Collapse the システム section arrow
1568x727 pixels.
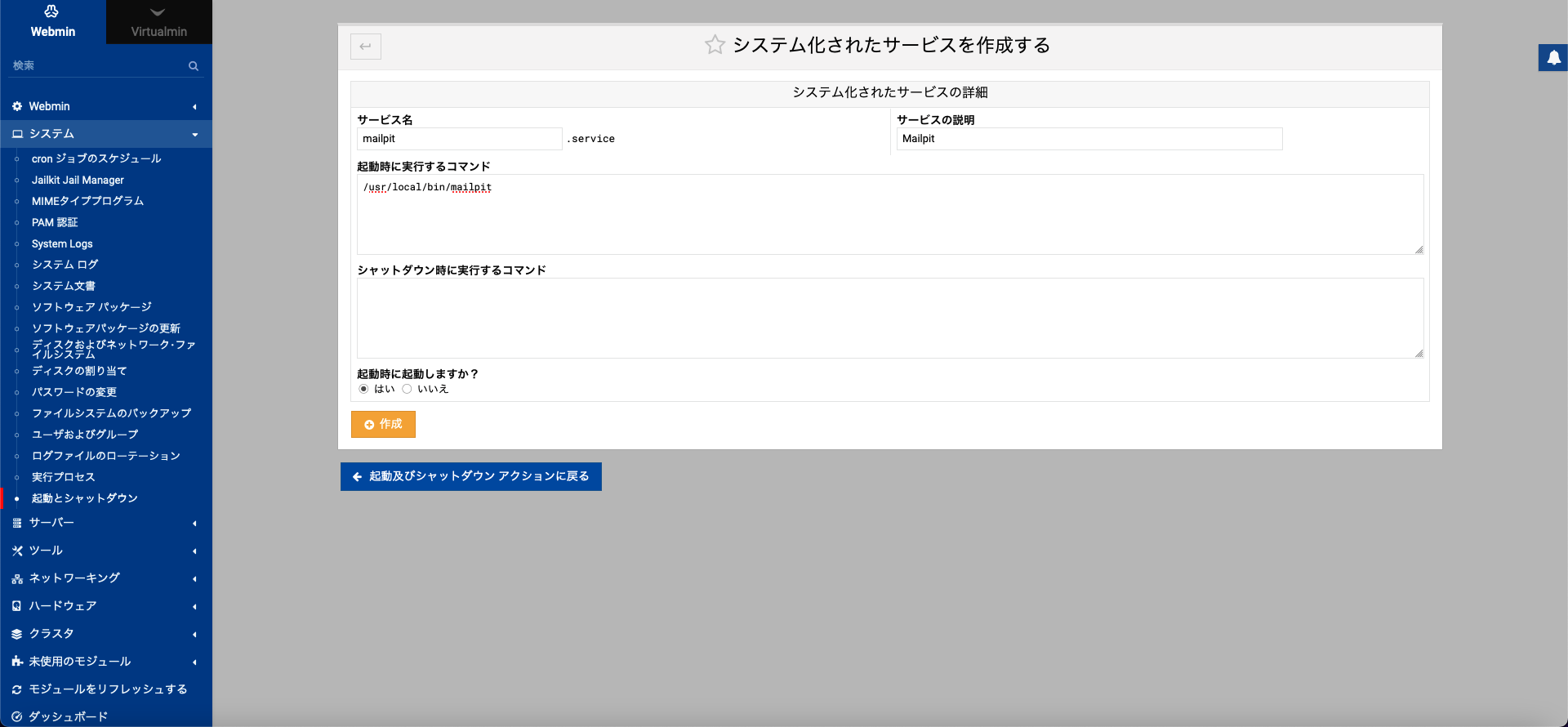click(x=194, y=135)
